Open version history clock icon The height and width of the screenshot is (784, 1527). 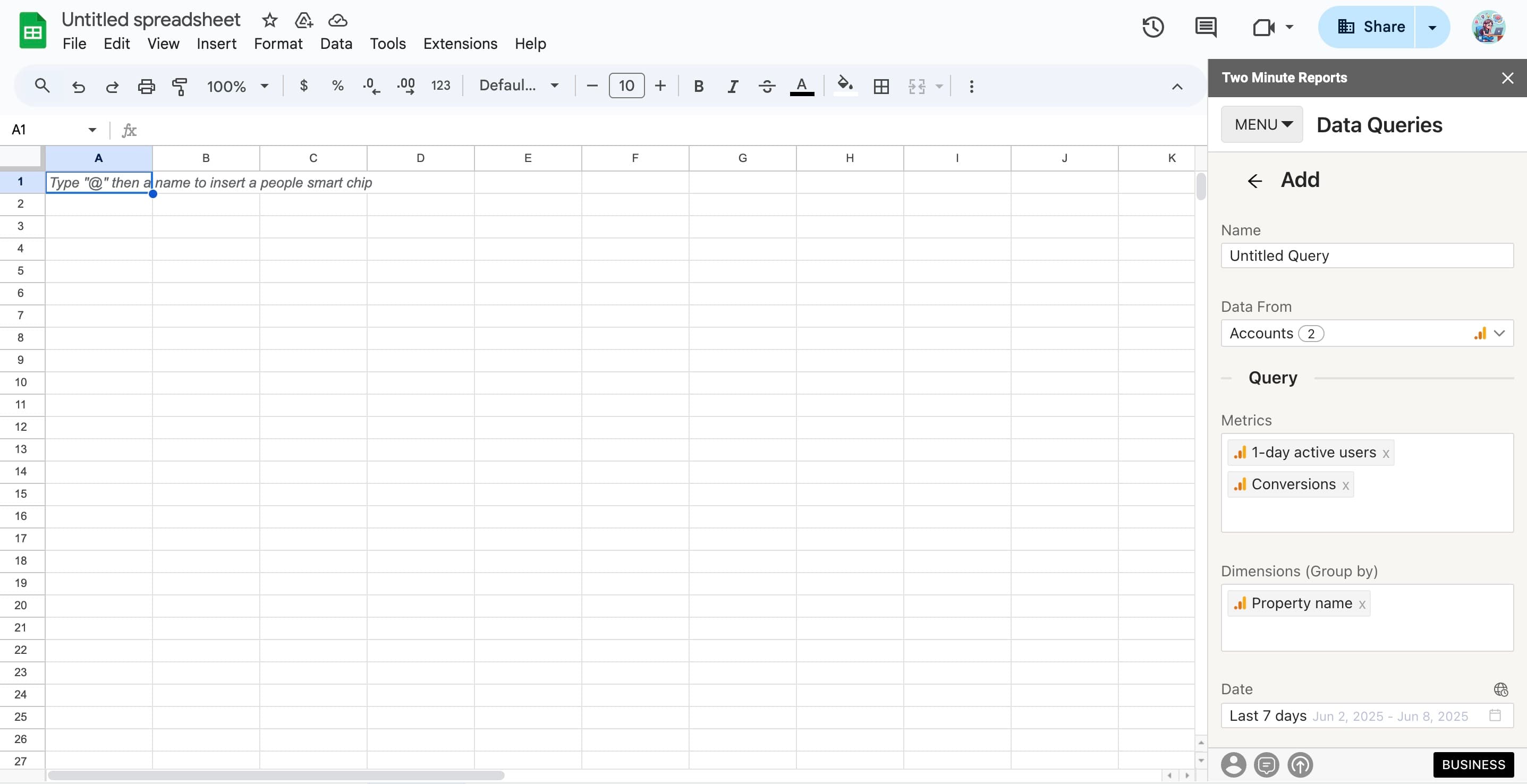(1153, 27)
